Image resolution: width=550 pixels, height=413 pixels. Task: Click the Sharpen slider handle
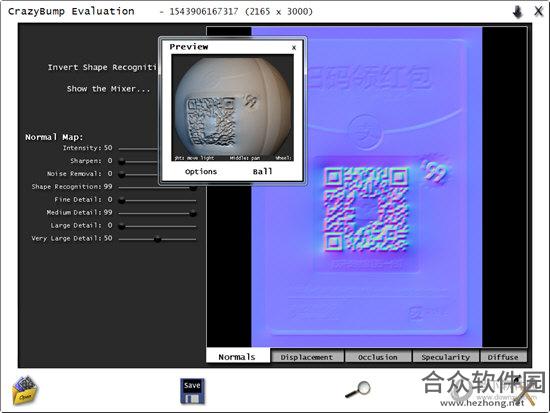tap(122, 161)
